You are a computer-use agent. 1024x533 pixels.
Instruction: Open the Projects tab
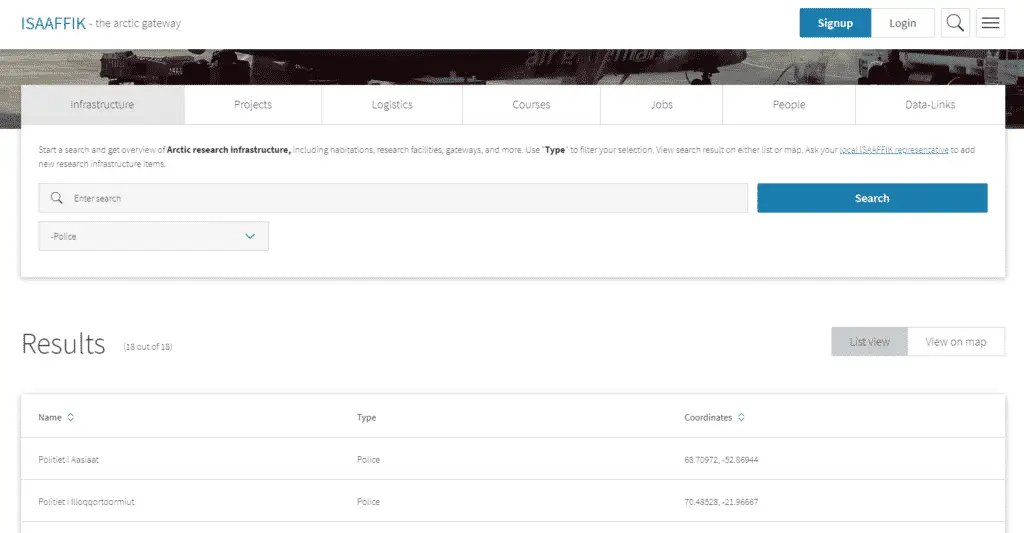click(253, 105)
